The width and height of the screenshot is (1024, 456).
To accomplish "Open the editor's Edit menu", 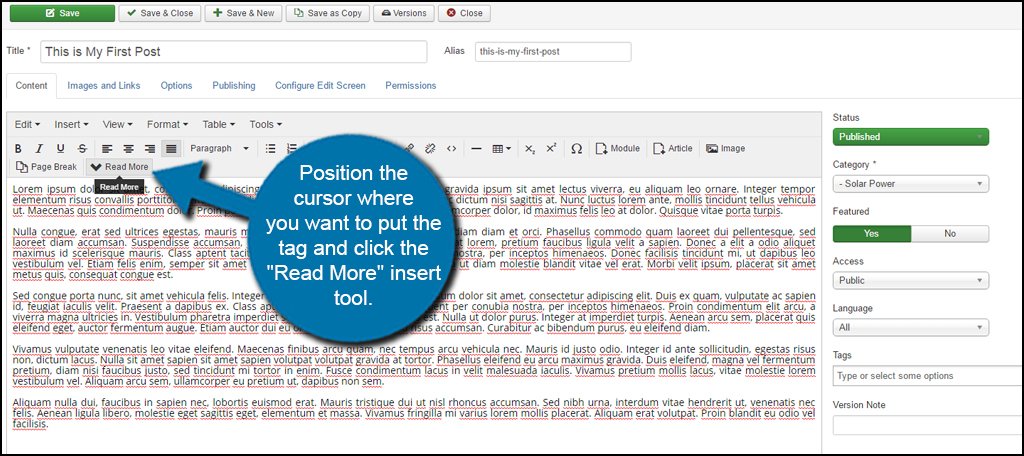I will pos(27,124).
